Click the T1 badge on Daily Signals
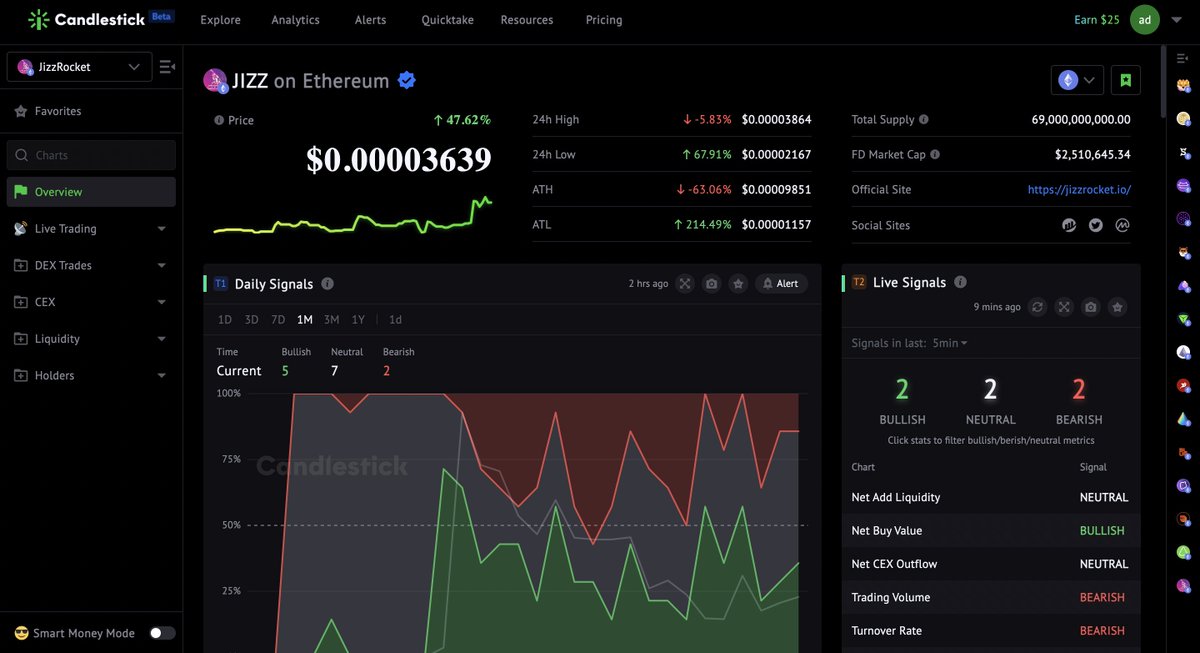The width and height of the screenshot is (1200, 653). pos(221,284)
